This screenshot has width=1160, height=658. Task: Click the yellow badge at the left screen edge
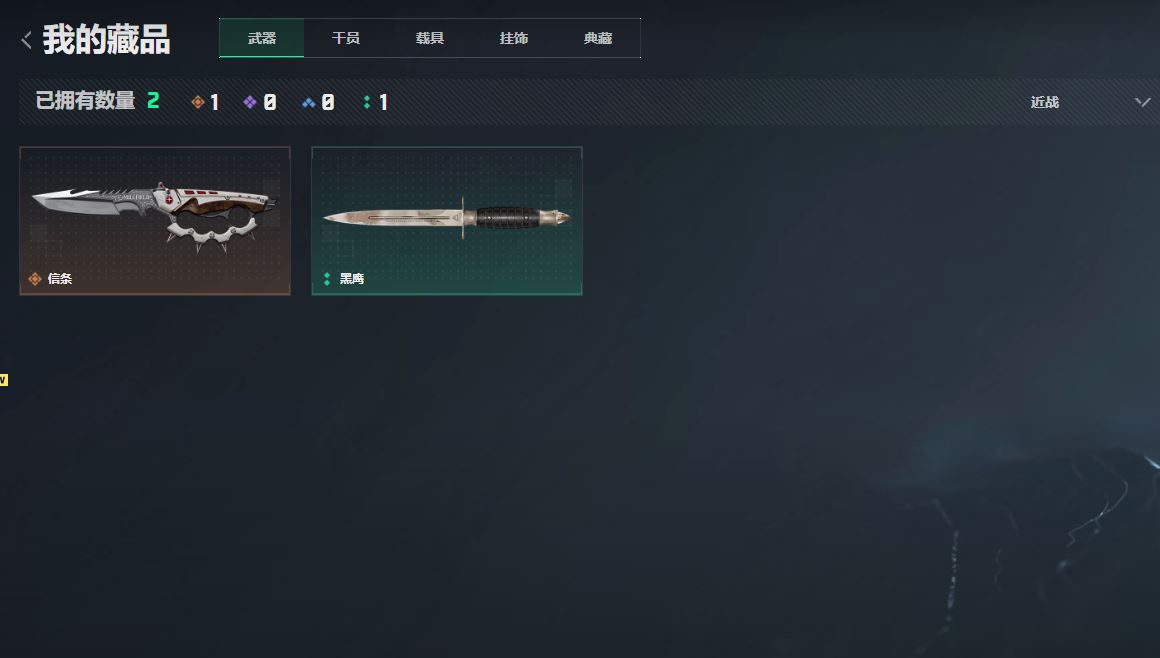[x=4, y=380]
